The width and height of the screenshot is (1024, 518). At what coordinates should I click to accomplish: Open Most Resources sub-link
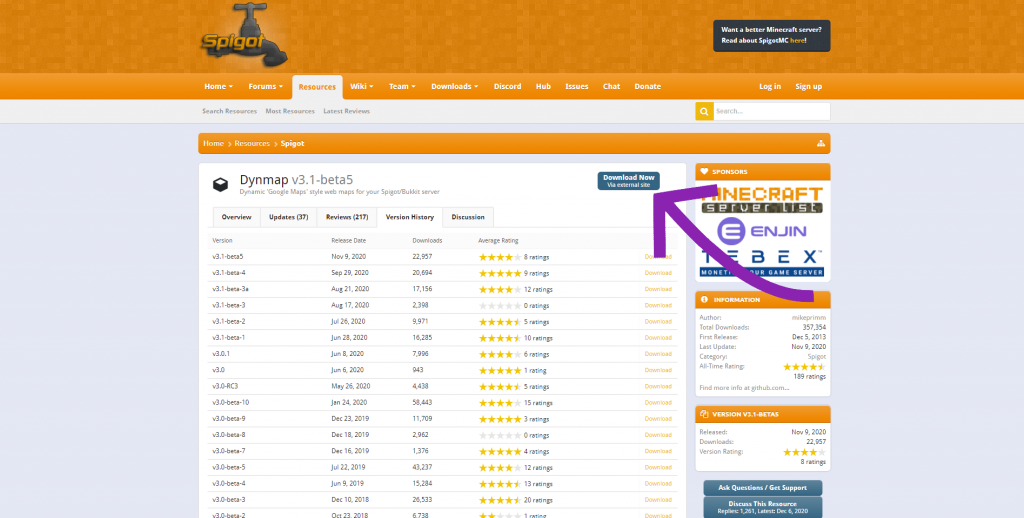pos(290,111)
